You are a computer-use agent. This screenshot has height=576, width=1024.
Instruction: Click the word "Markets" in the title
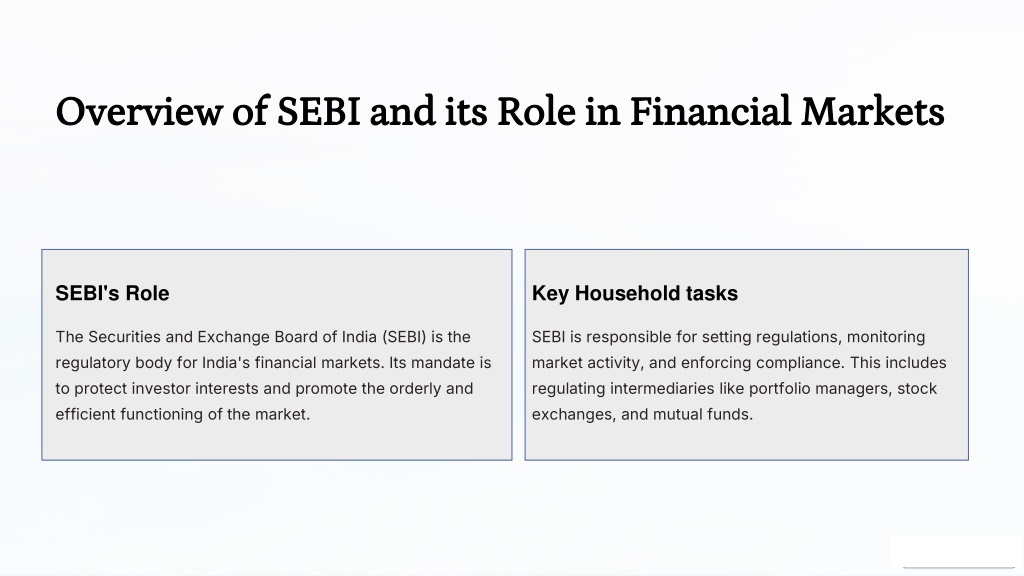(x=873, y=112)
